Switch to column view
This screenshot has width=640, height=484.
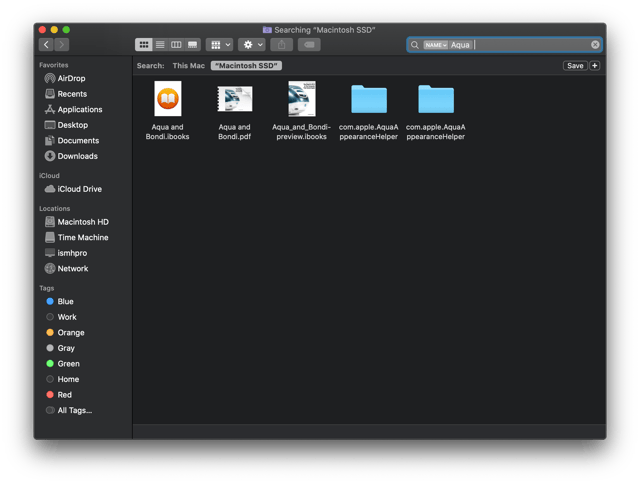pos(176,44)
